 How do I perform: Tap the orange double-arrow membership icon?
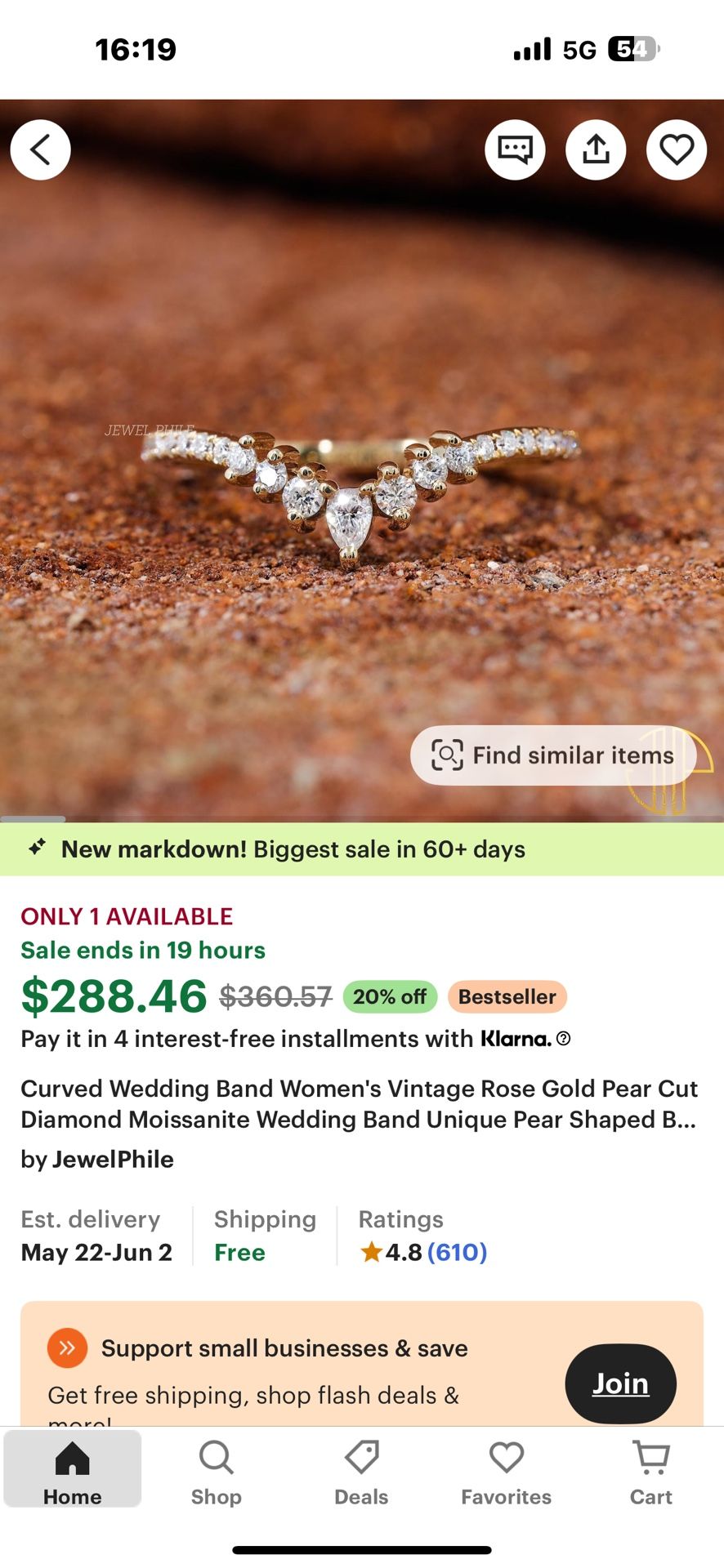(x=67, y=1347)
